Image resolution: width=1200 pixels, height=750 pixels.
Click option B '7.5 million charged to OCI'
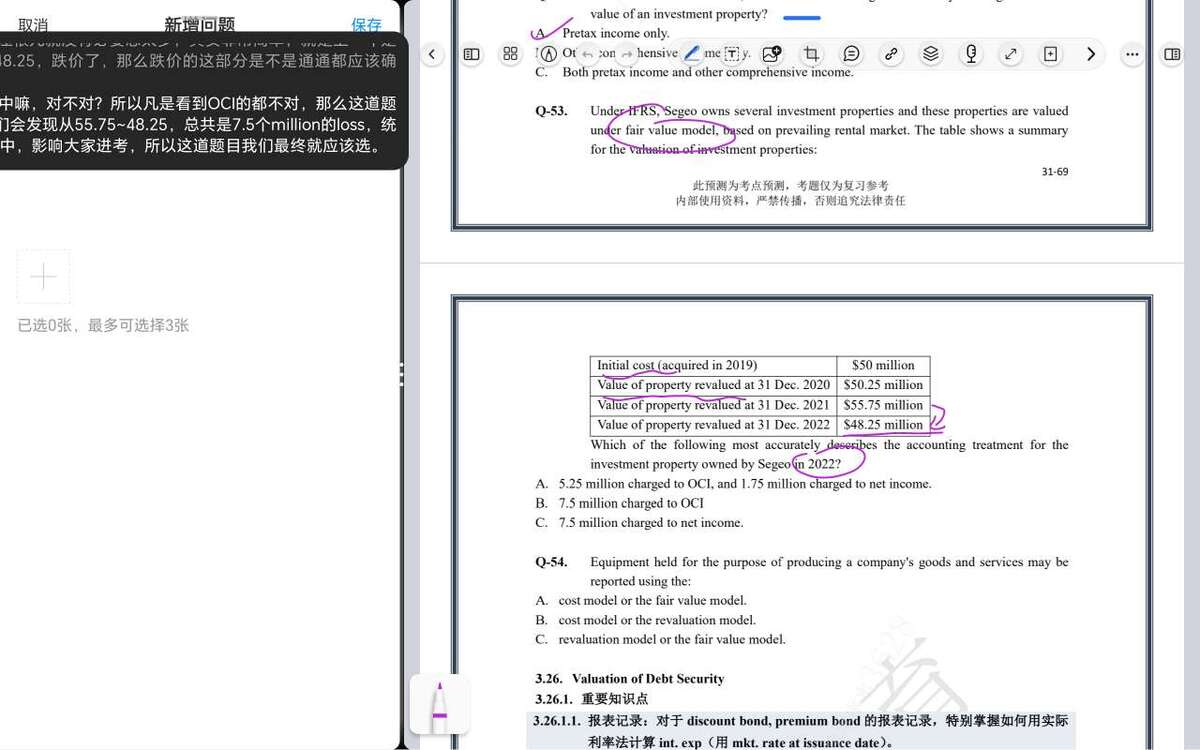point(619,503)
